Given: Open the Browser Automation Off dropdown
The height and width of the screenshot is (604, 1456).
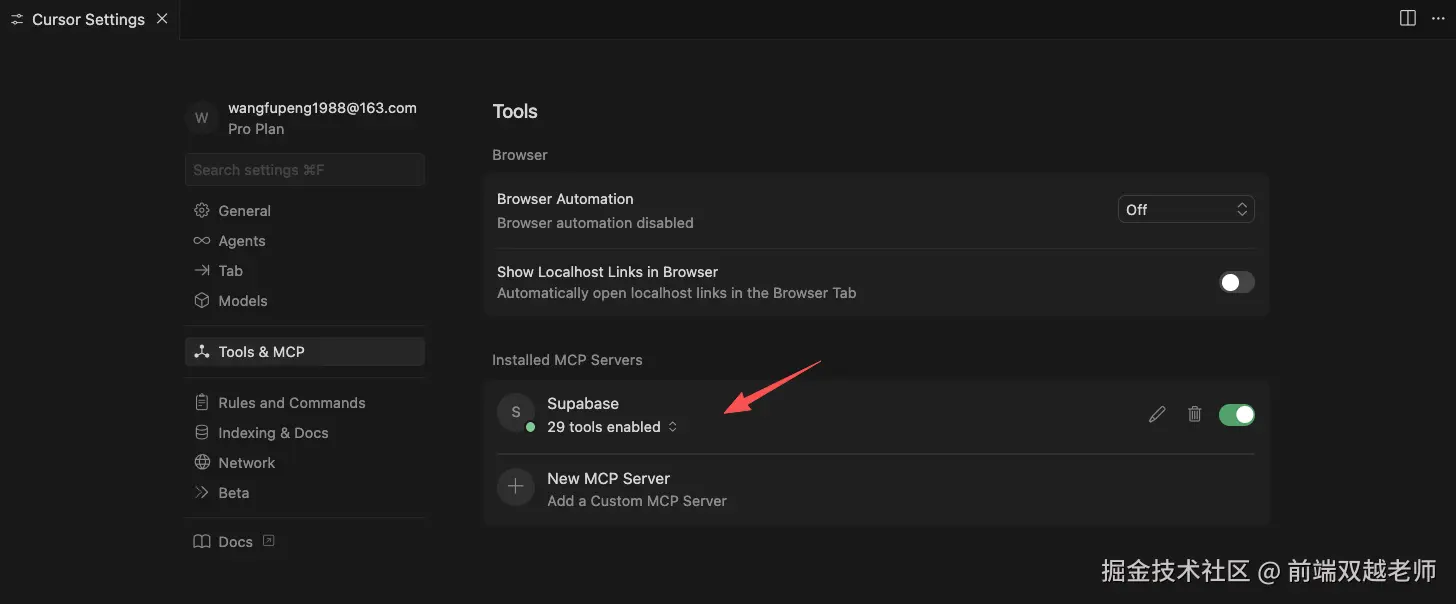Looking at the screenshot, I should click(x=1185, y=209).
